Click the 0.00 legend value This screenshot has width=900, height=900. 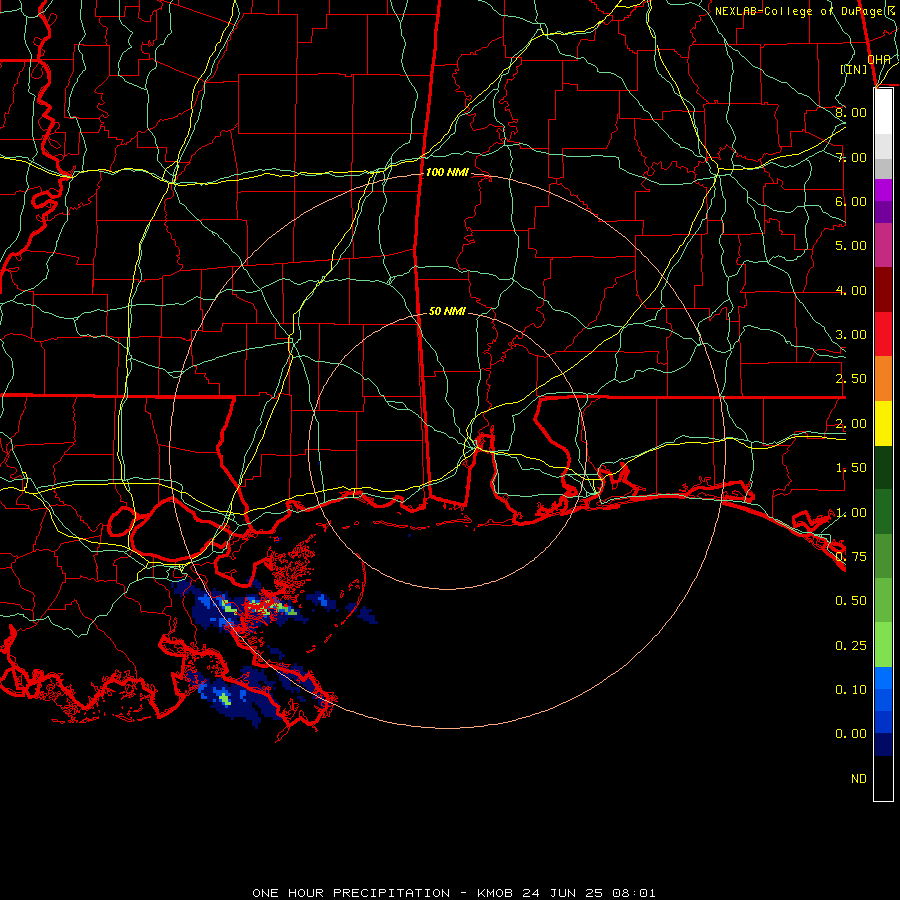click(x=851, y=734)
